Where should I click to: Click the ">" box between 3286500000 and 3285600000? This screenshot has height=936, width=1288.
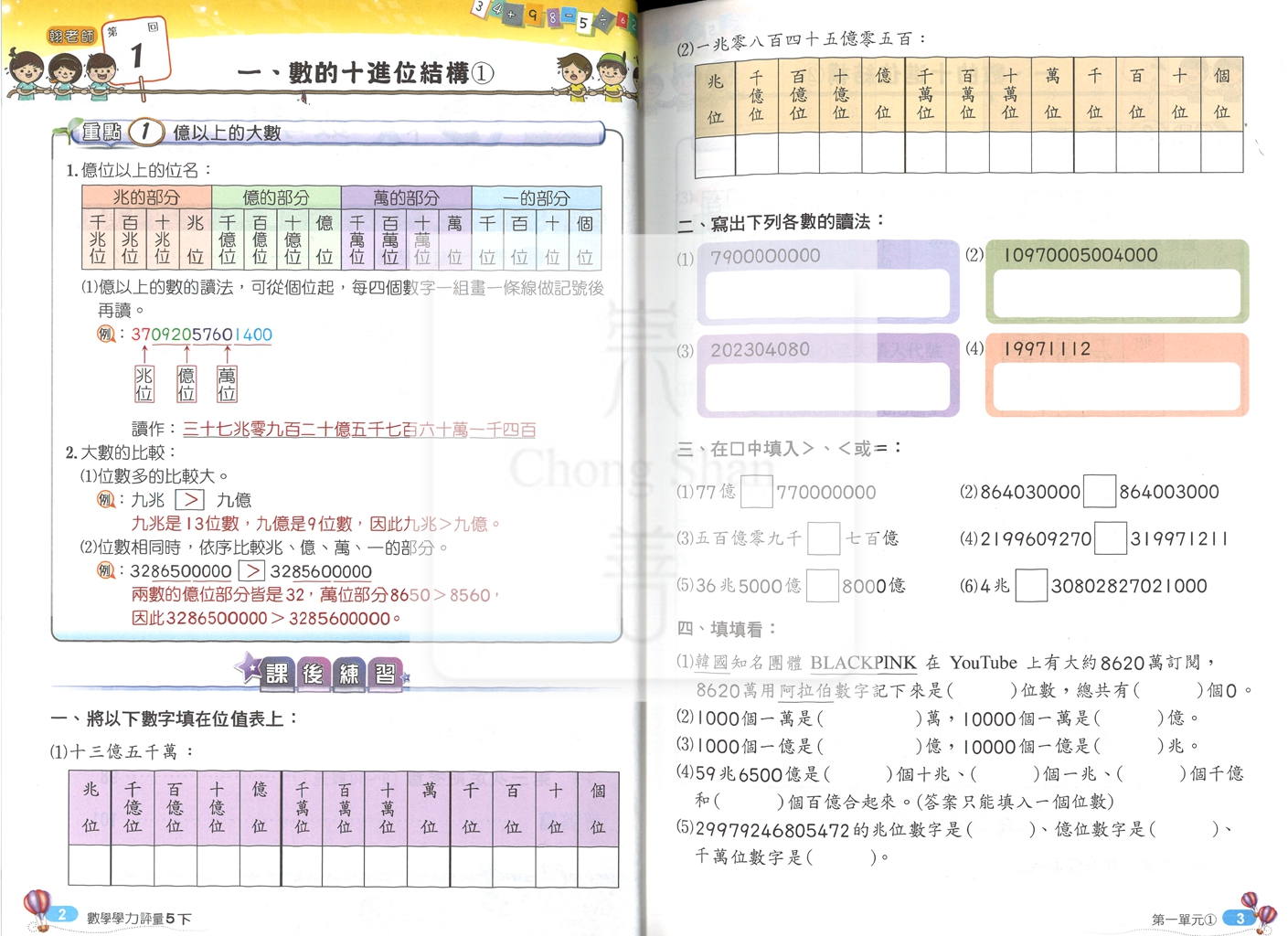(250, 571)
